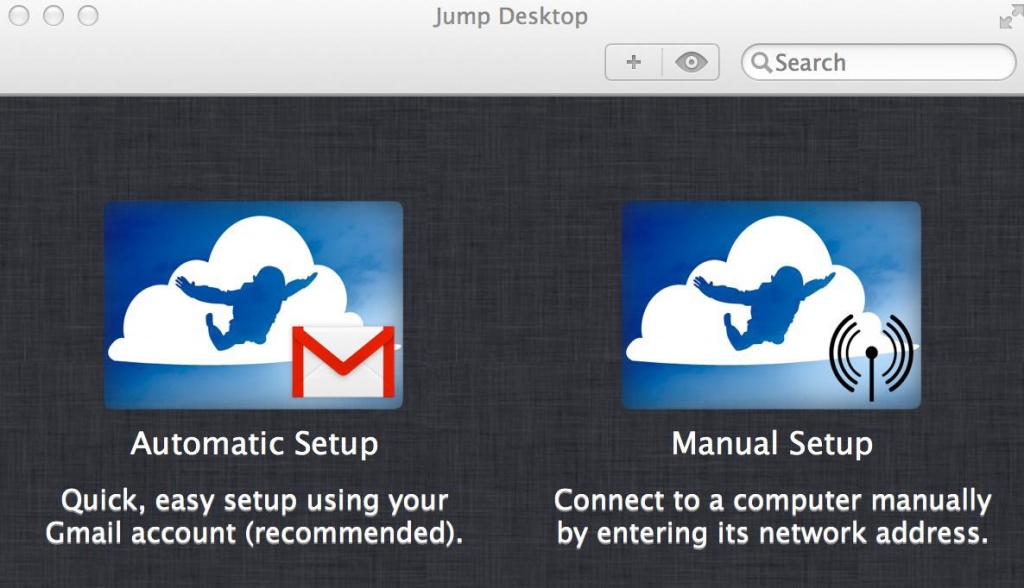
Task: Click the Automatic Setup label
Action: 255,444
